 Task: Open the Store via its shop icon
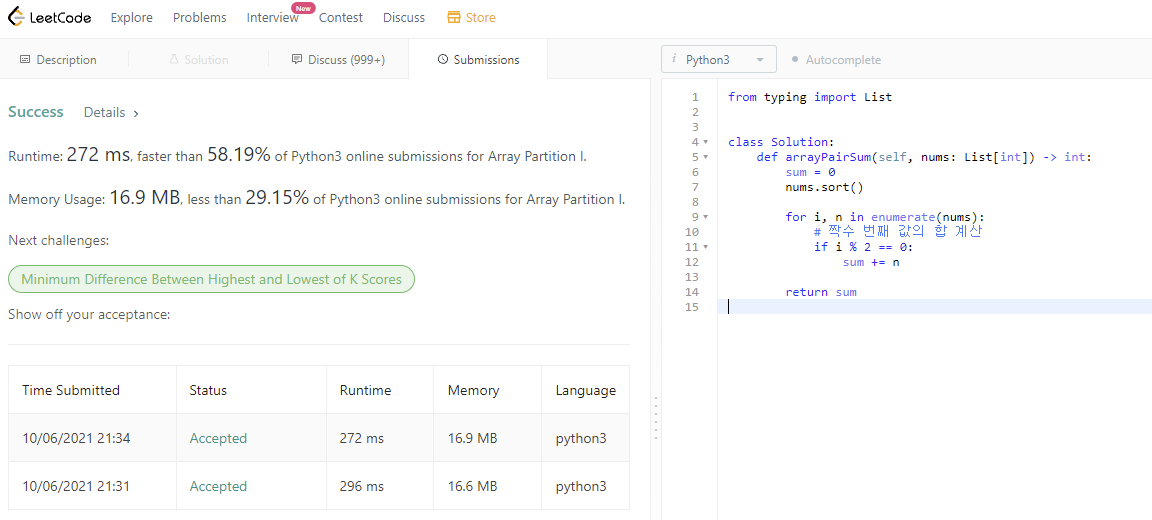click(x=454, y=18)
